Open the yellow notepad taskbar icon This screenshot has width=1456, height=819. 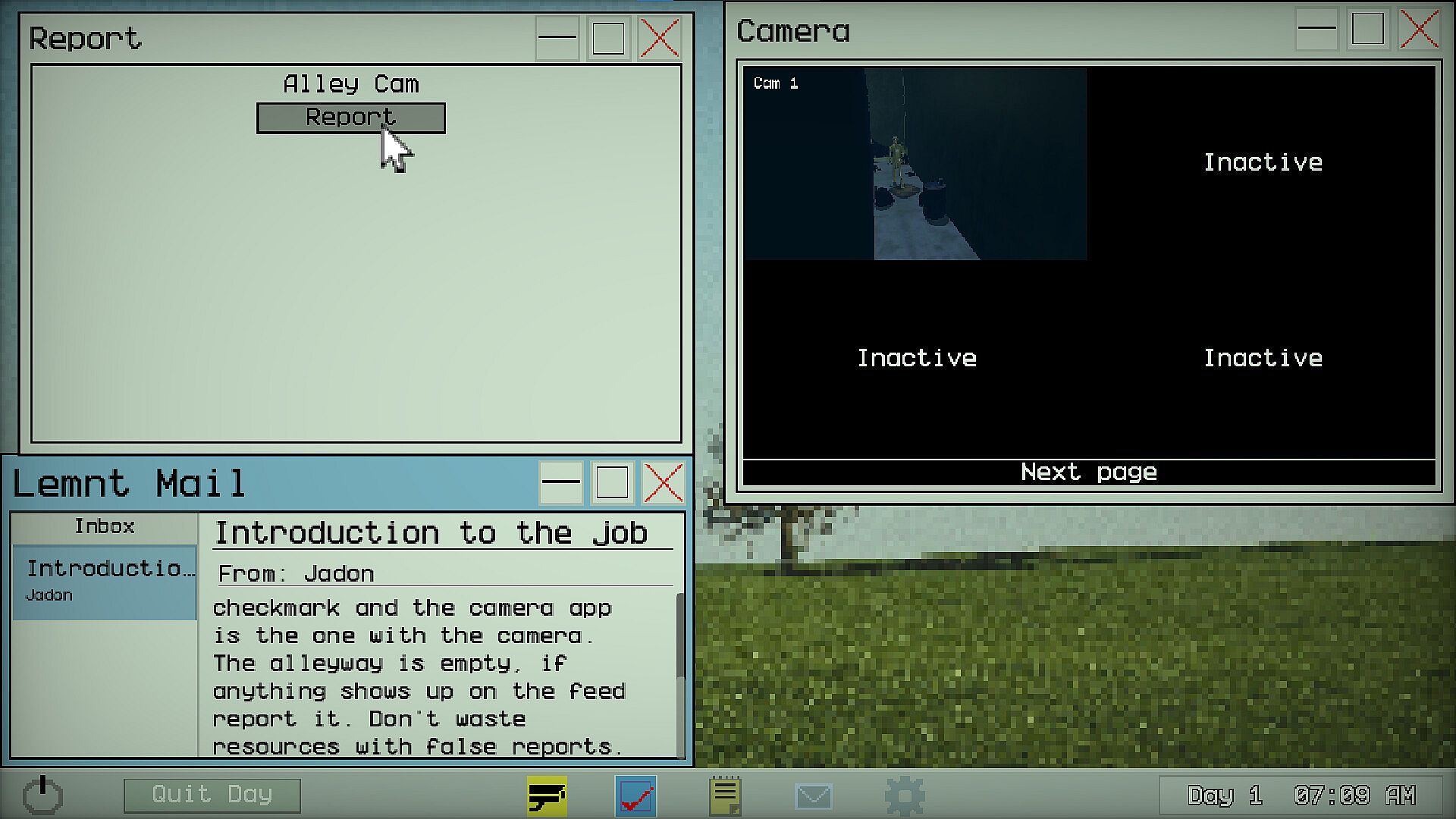(x=725, y=795)
